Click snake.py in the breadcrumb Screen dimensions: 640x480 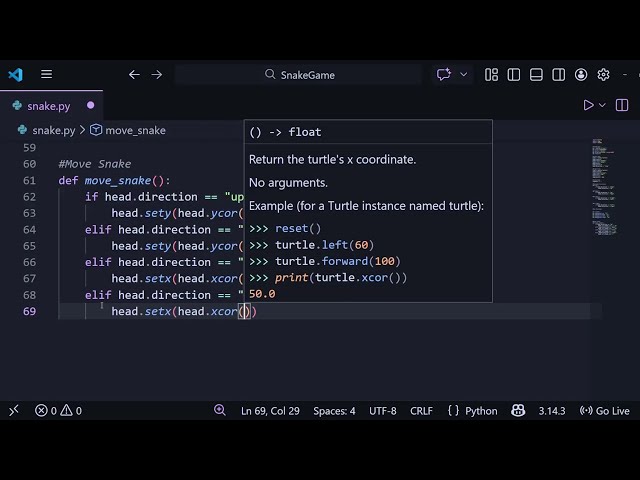coord(54,130)
